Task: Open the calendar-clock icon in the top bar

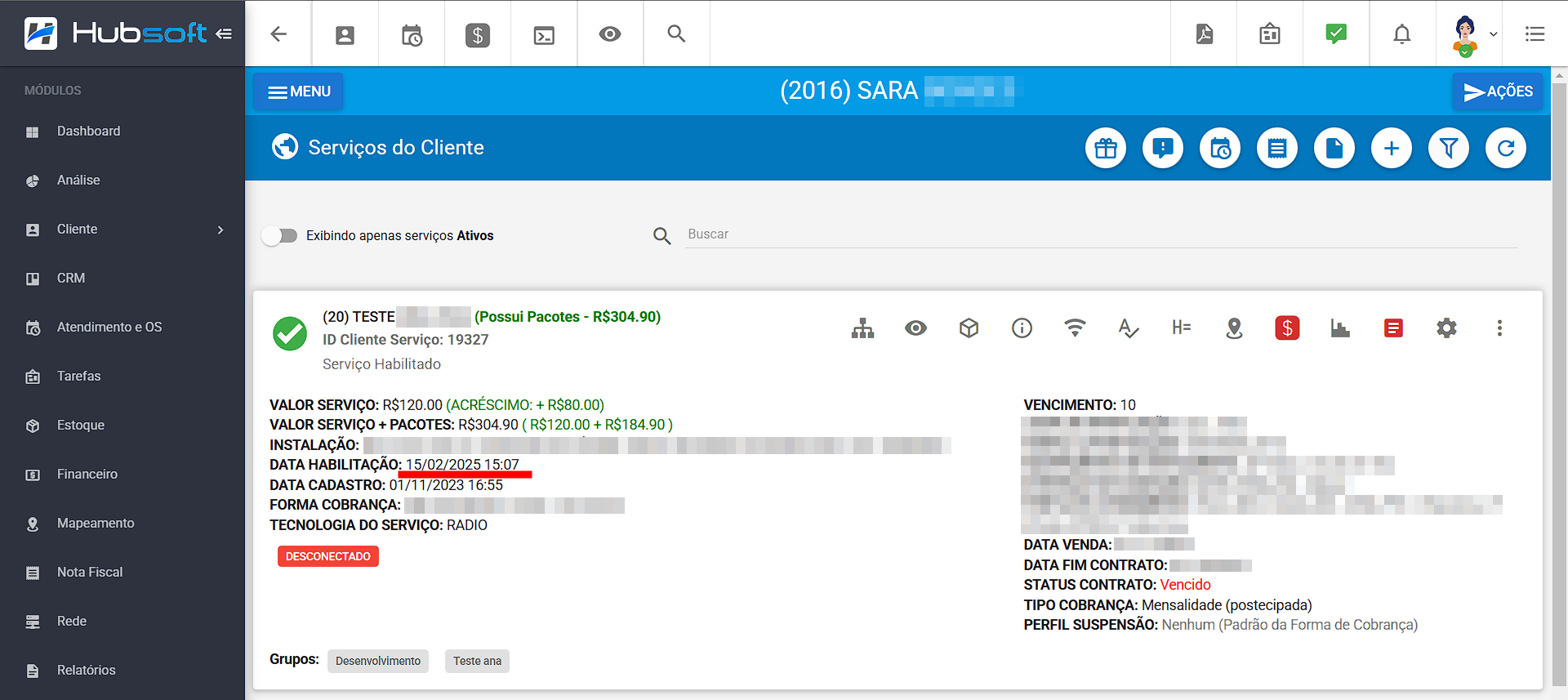Action: (x=412, y=34)
